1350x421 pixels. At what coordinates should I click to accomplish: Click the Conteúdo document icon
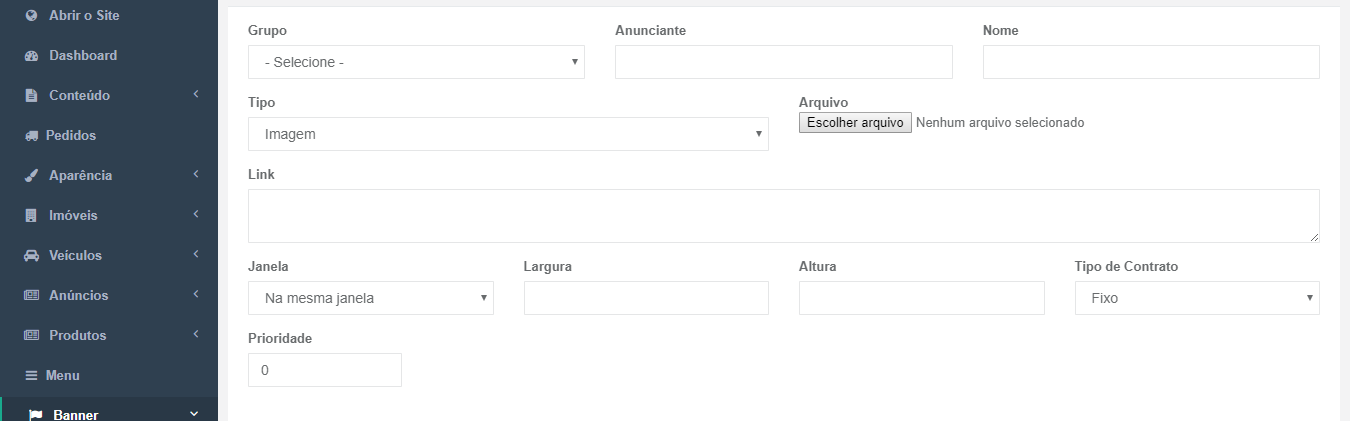(31, 96)
